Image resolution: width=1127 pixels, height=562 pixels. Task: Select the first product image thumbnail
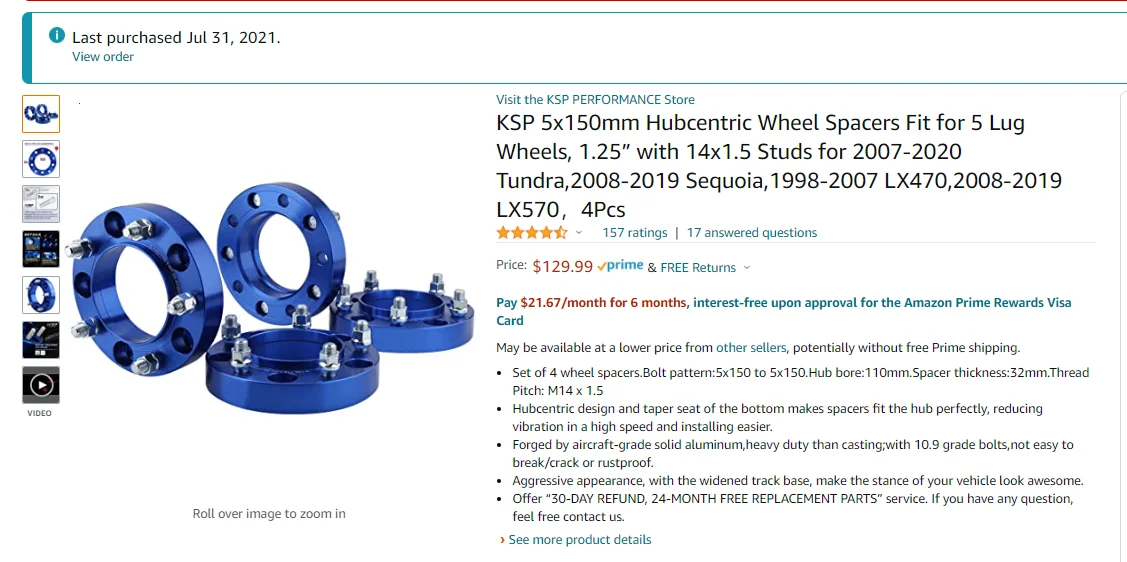tap(41, 114)
